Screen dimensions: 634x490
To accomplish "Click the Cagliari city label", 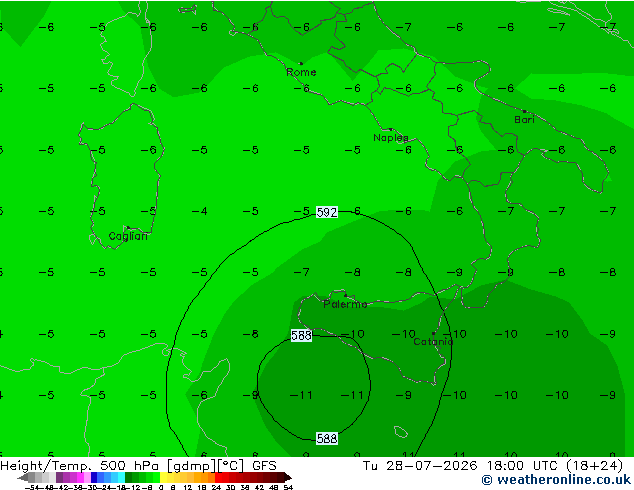I will (128, 236).
